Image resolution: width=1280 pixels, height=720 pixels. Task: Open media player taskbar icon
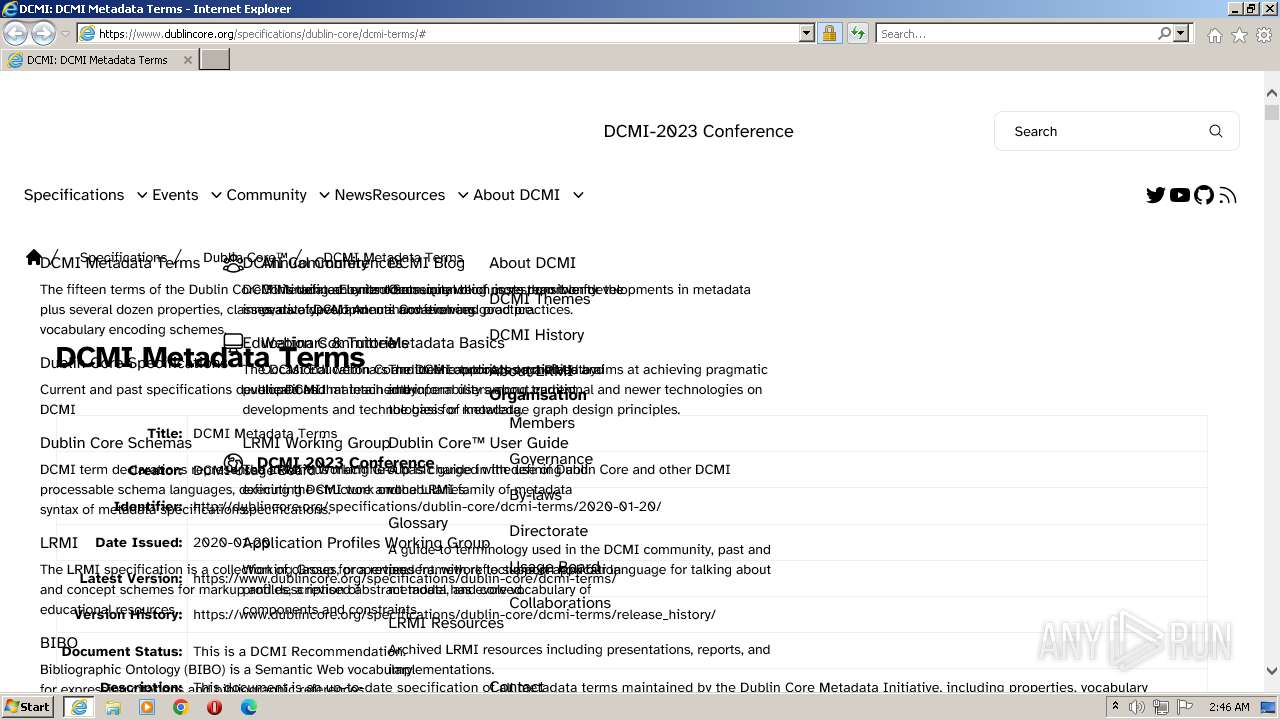click(x=147, y=707)
